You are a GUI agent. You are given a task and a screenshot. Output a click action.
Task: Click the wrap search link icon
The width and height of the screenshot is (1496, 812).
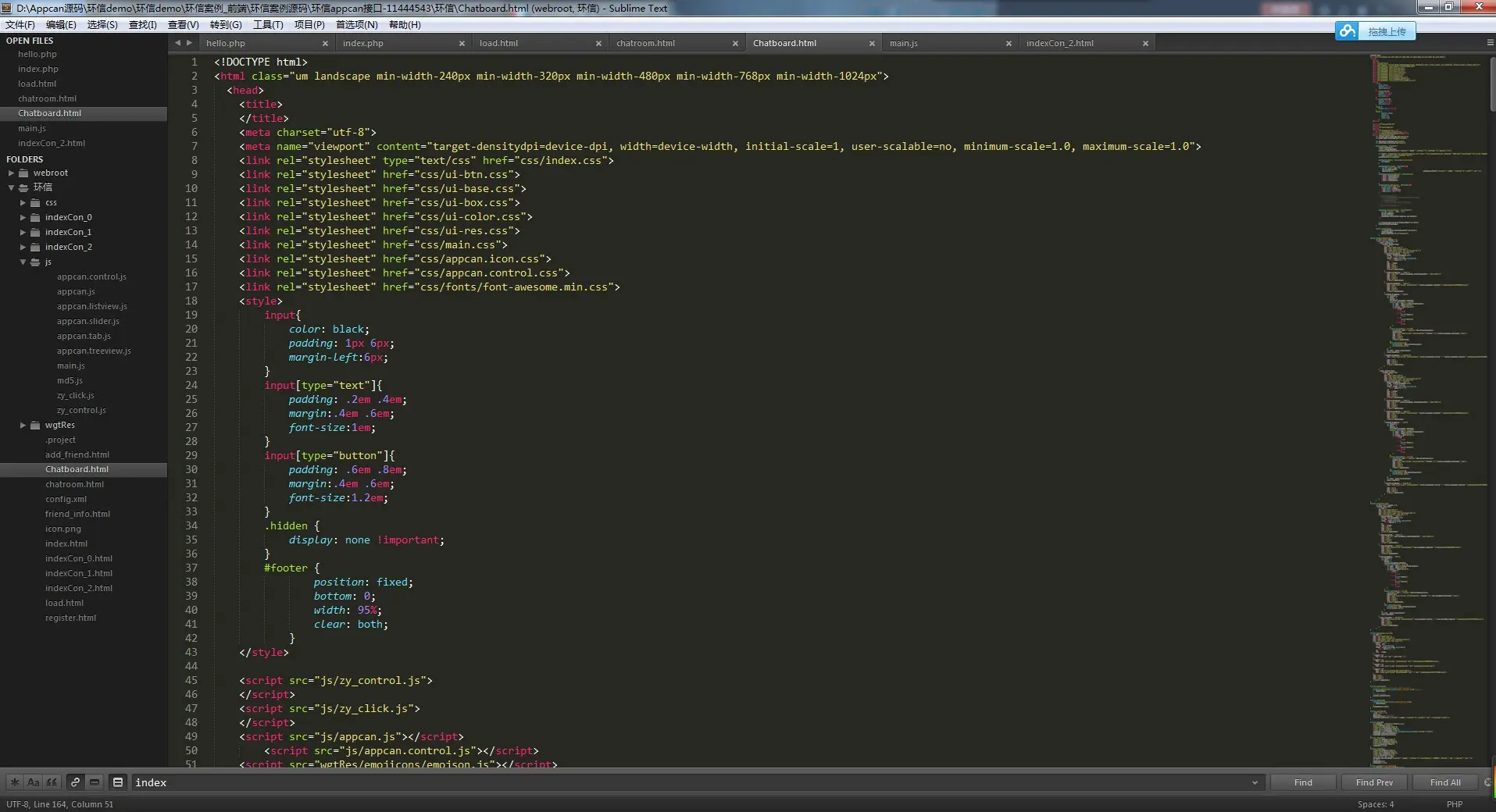tap(75, 782)
